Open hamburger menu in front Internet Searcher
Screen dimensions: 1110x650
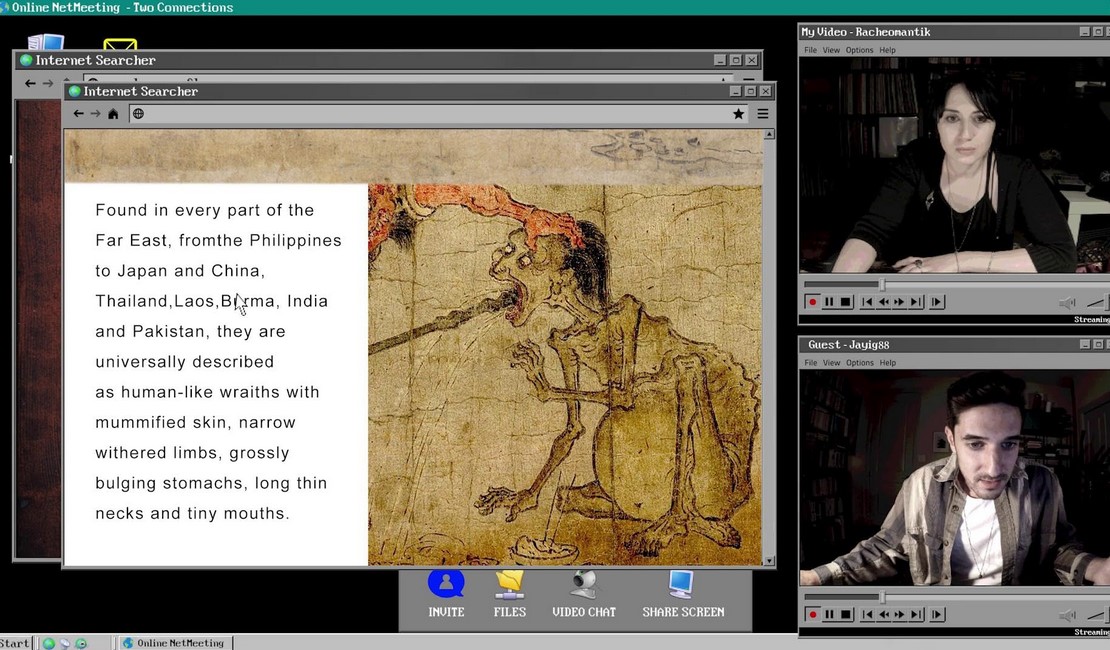(x=762, y=114)
